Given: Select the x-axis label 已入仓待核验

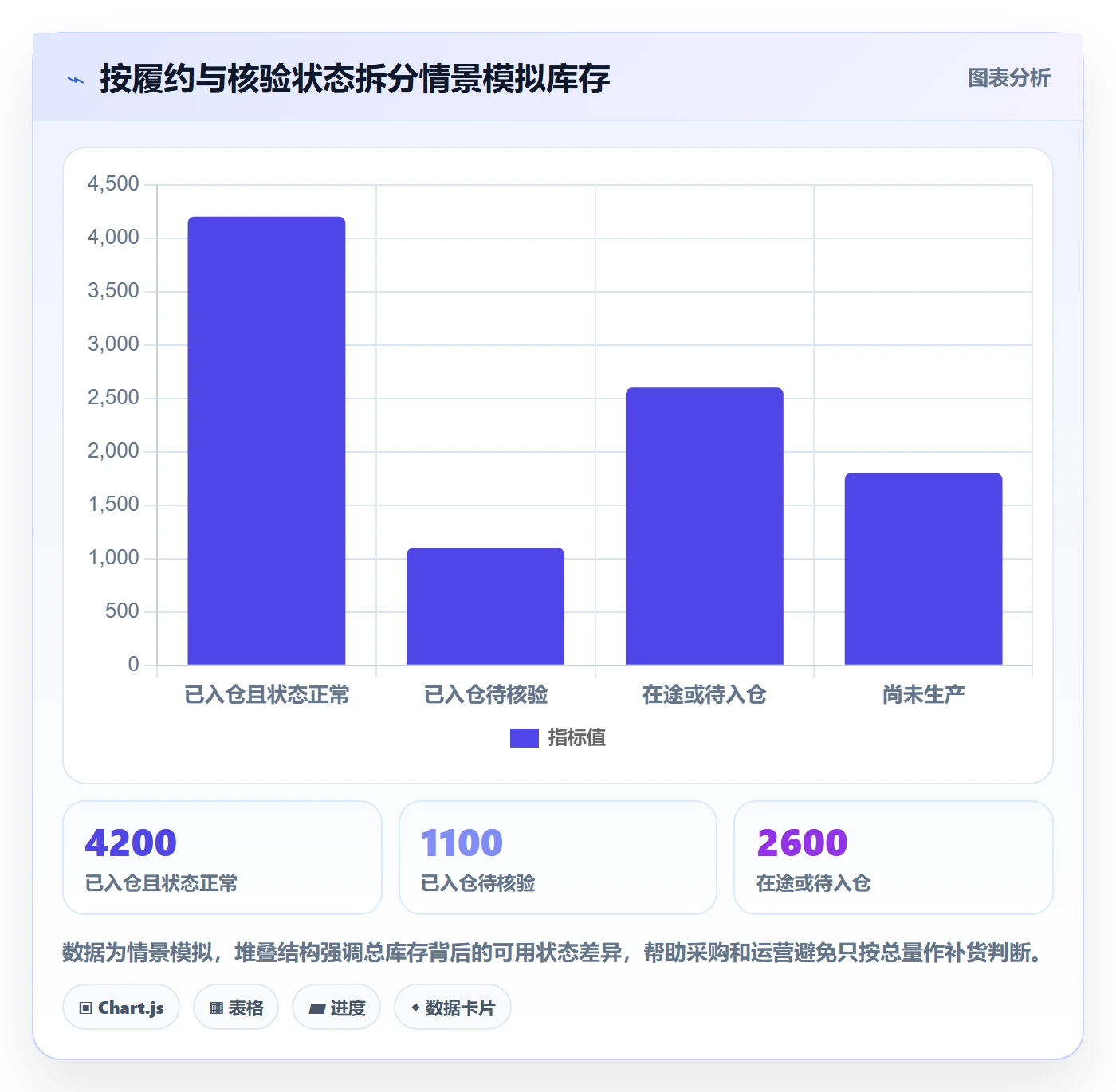Looking at the screenshot, I should [x=486, y=695].
